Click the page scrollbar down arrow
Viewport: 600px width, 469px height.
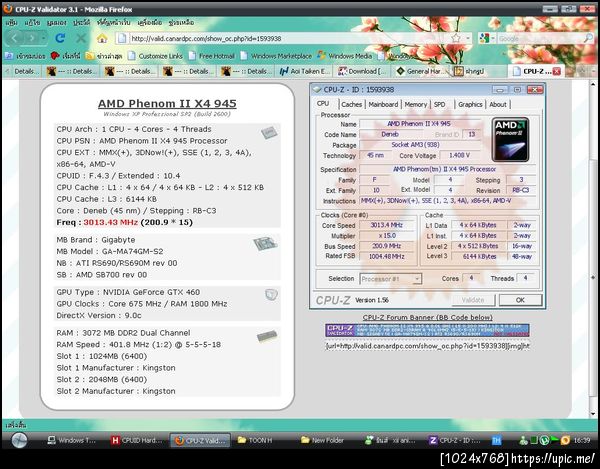(593, 414)
